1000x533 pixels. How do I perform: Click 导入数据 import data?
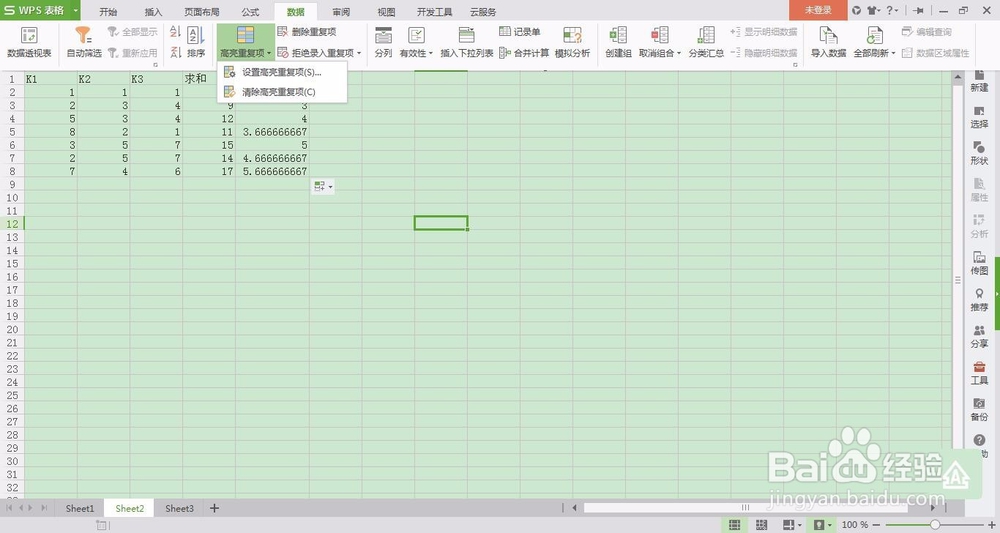coord(828,42)
